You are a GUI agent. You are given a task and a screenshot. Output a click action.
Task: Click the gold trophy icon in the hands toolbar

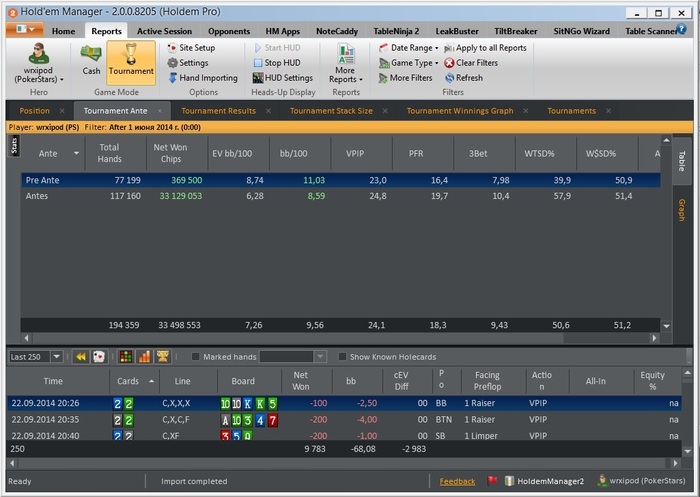(x=162, y=357)
